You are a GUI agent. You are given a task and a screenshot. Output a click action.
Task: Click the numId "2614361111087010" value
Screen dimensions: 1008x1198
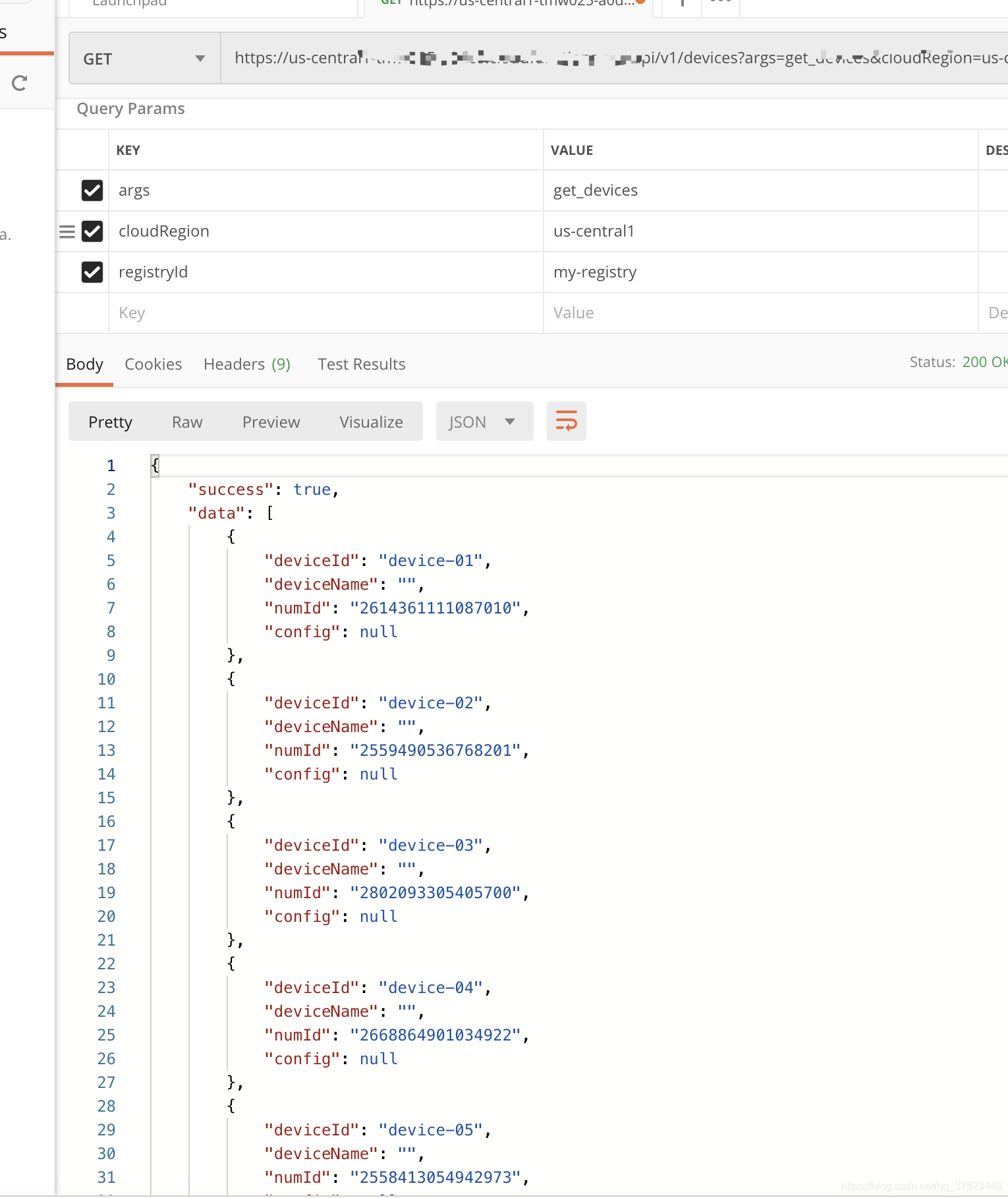[x=435, y=608]
